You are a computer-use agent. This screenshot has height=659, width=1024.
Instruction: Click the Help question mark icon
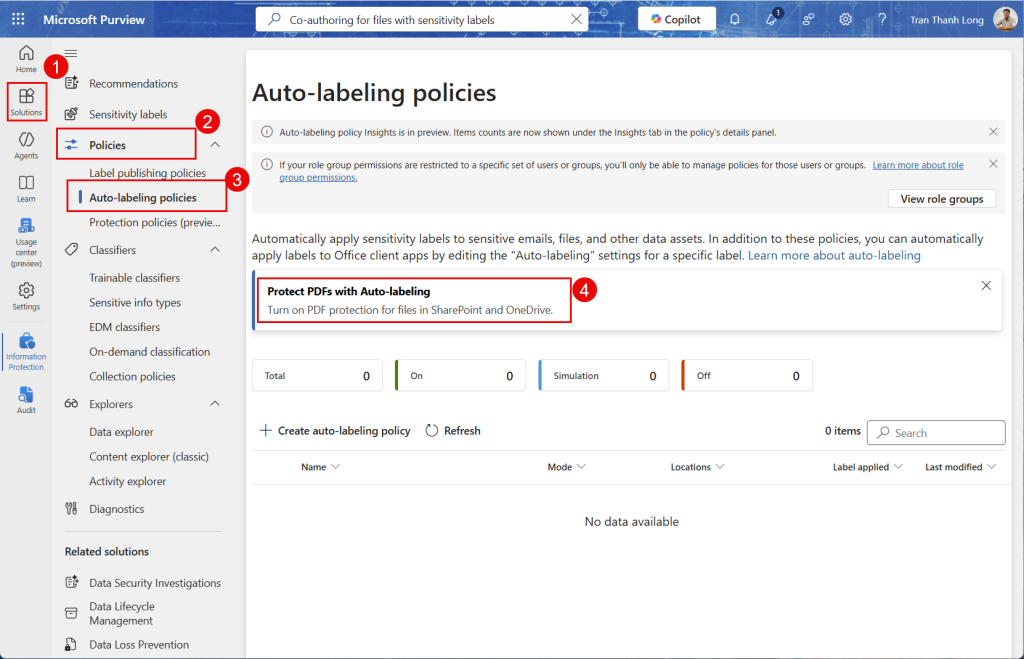882,19
